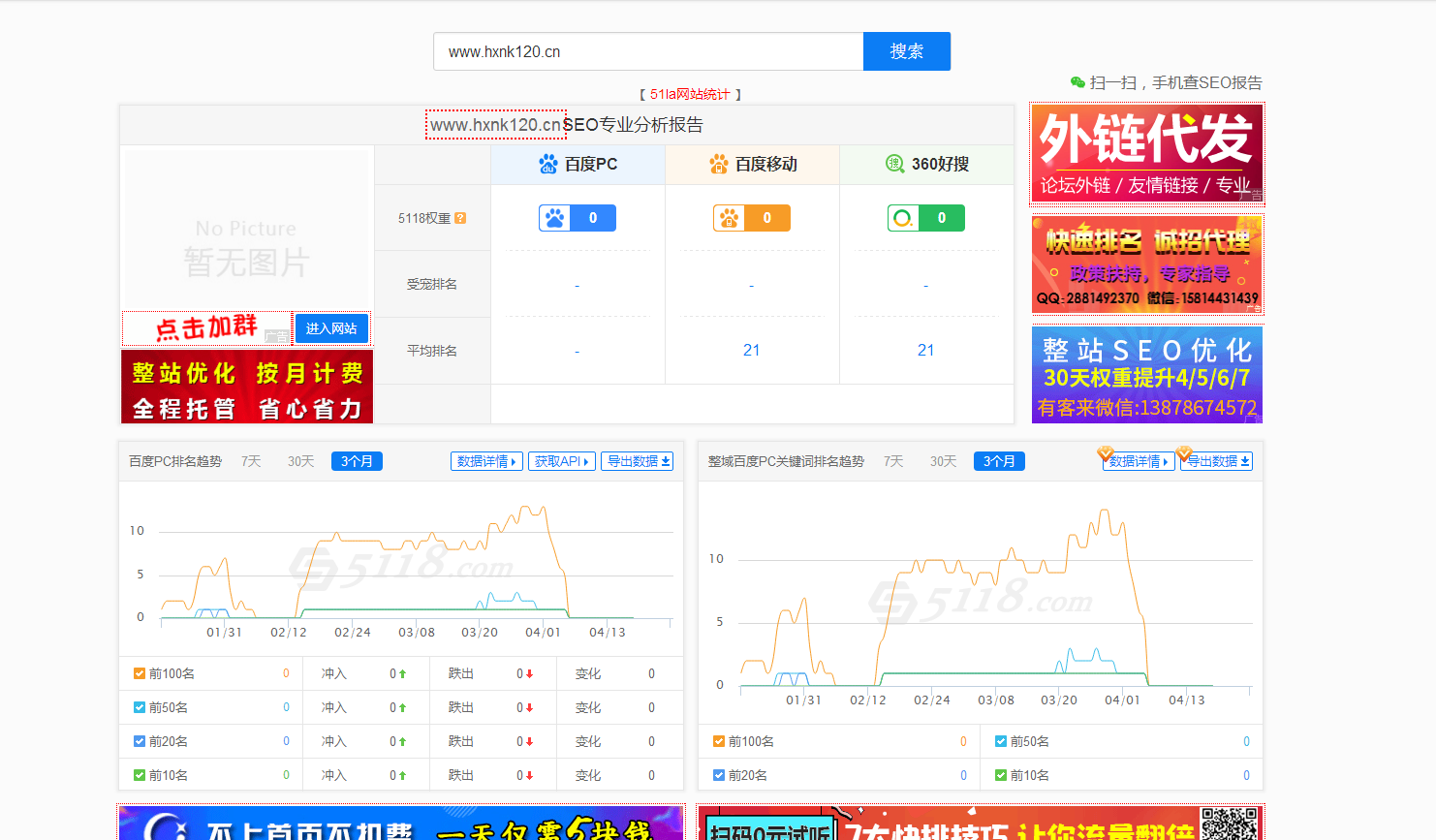Click 导出数据 in 百度PC排名趋势 panel
The height and width of the screenshot is (840, 1436).
pos(638,461)
